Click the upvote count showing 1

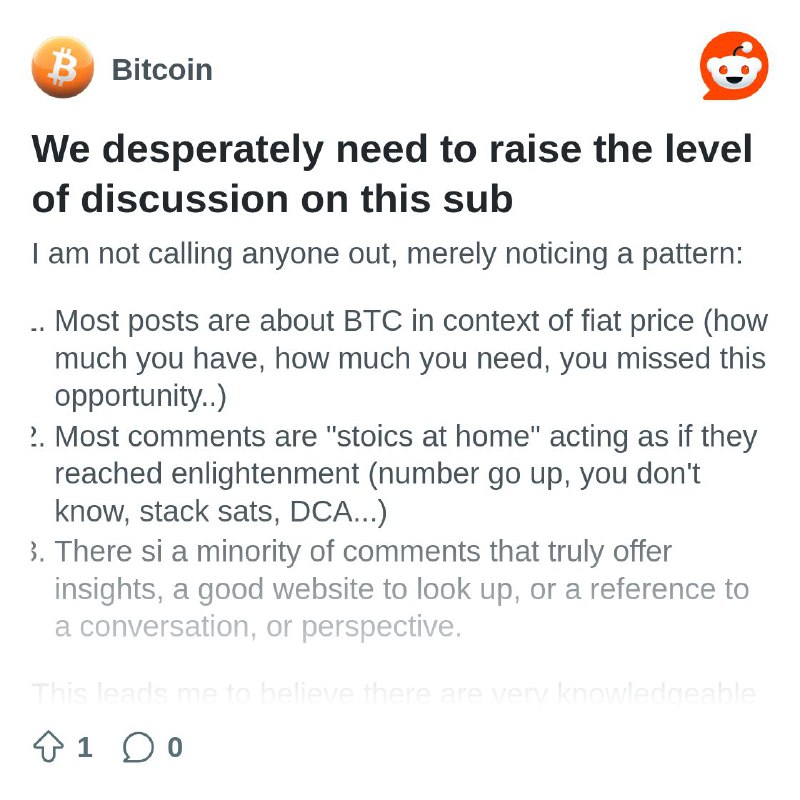pos(85,747)
